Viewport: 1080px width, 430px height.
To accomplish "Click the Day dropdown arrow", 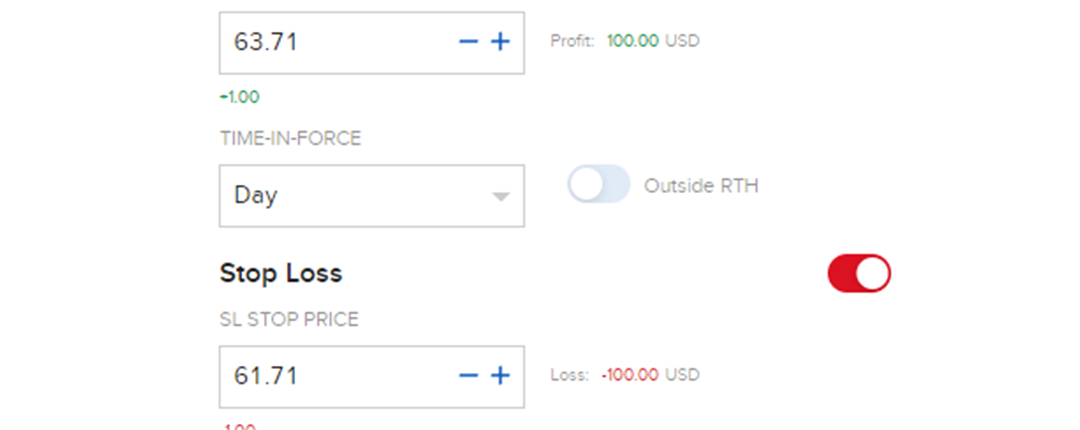I will pos(501,196).
